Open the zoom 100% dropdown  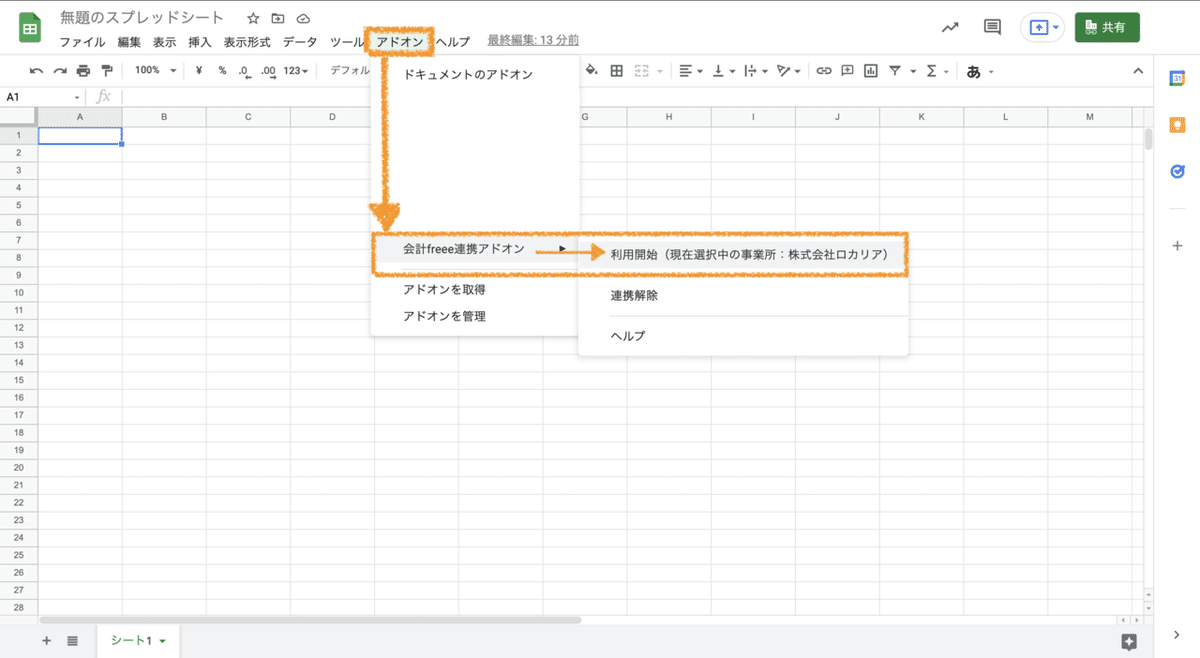click(x=155, y=71)
